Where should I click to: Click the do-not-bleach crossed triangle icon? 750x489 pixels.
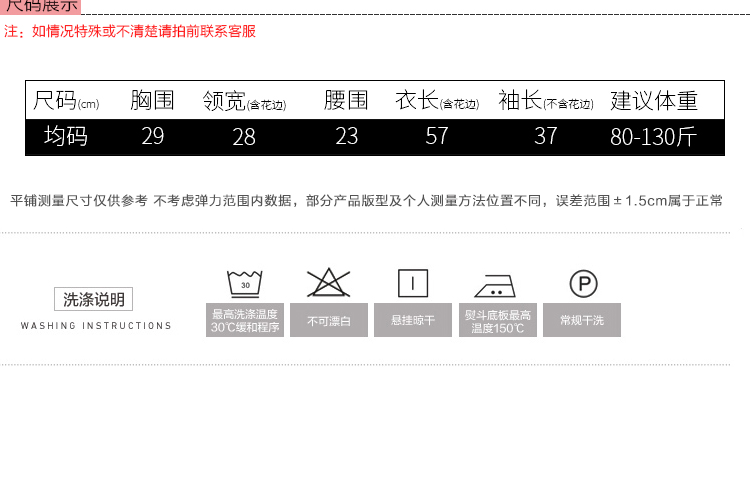pos(328,283)
